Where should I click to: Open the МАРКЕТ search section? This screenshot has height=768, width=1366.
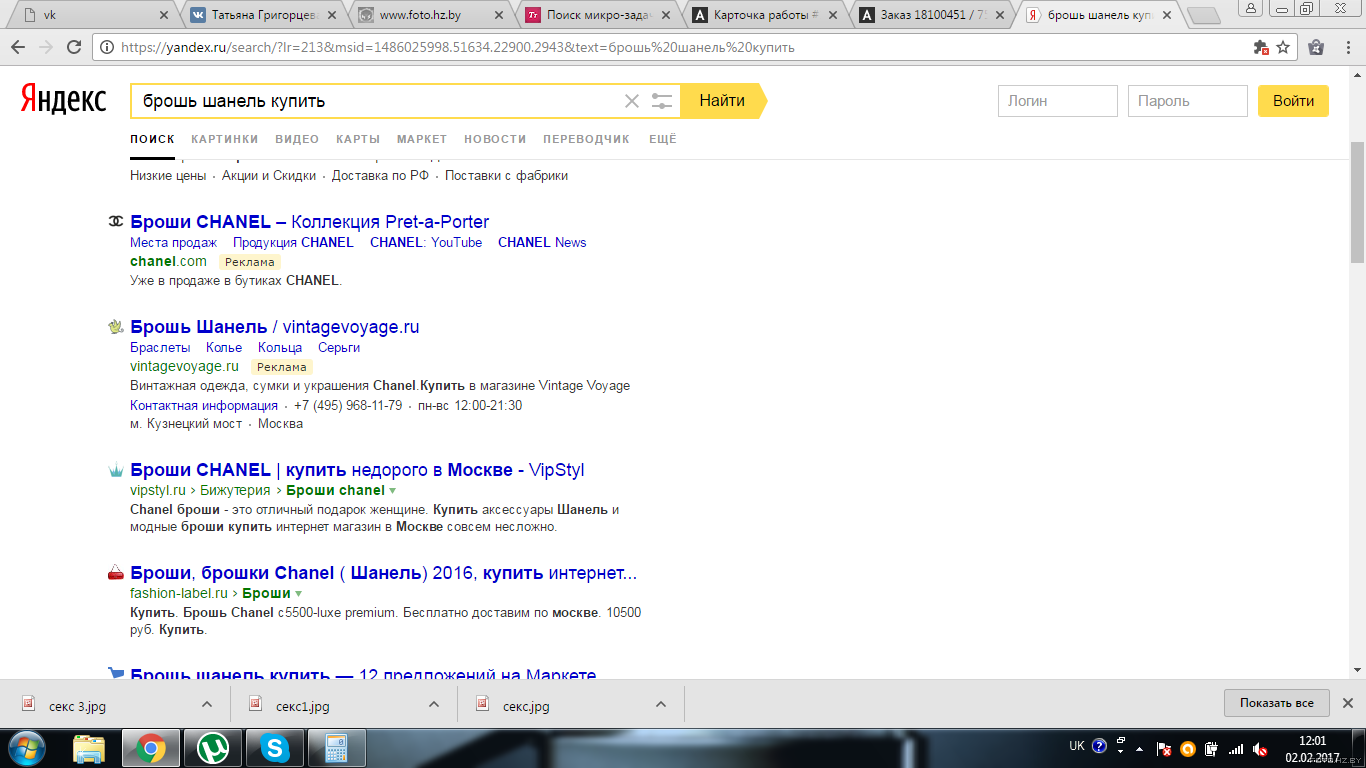422,139
